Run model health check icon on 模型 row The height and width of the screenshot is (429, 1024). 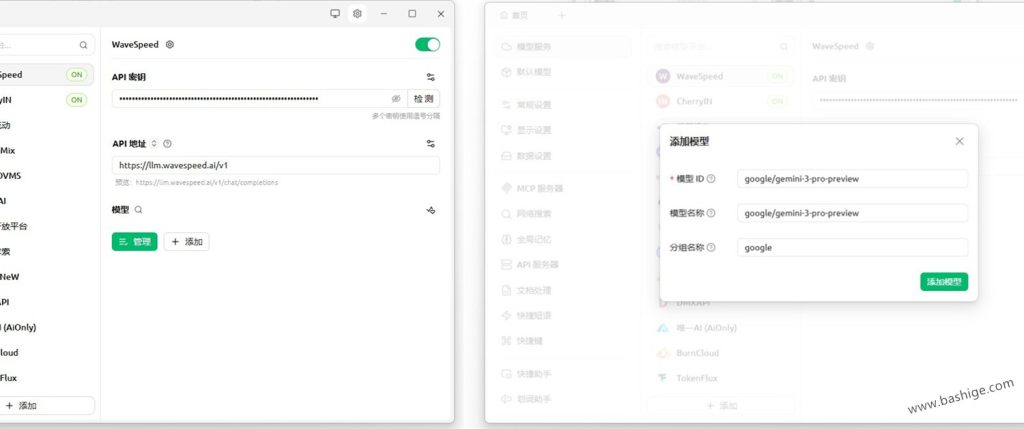430,210
